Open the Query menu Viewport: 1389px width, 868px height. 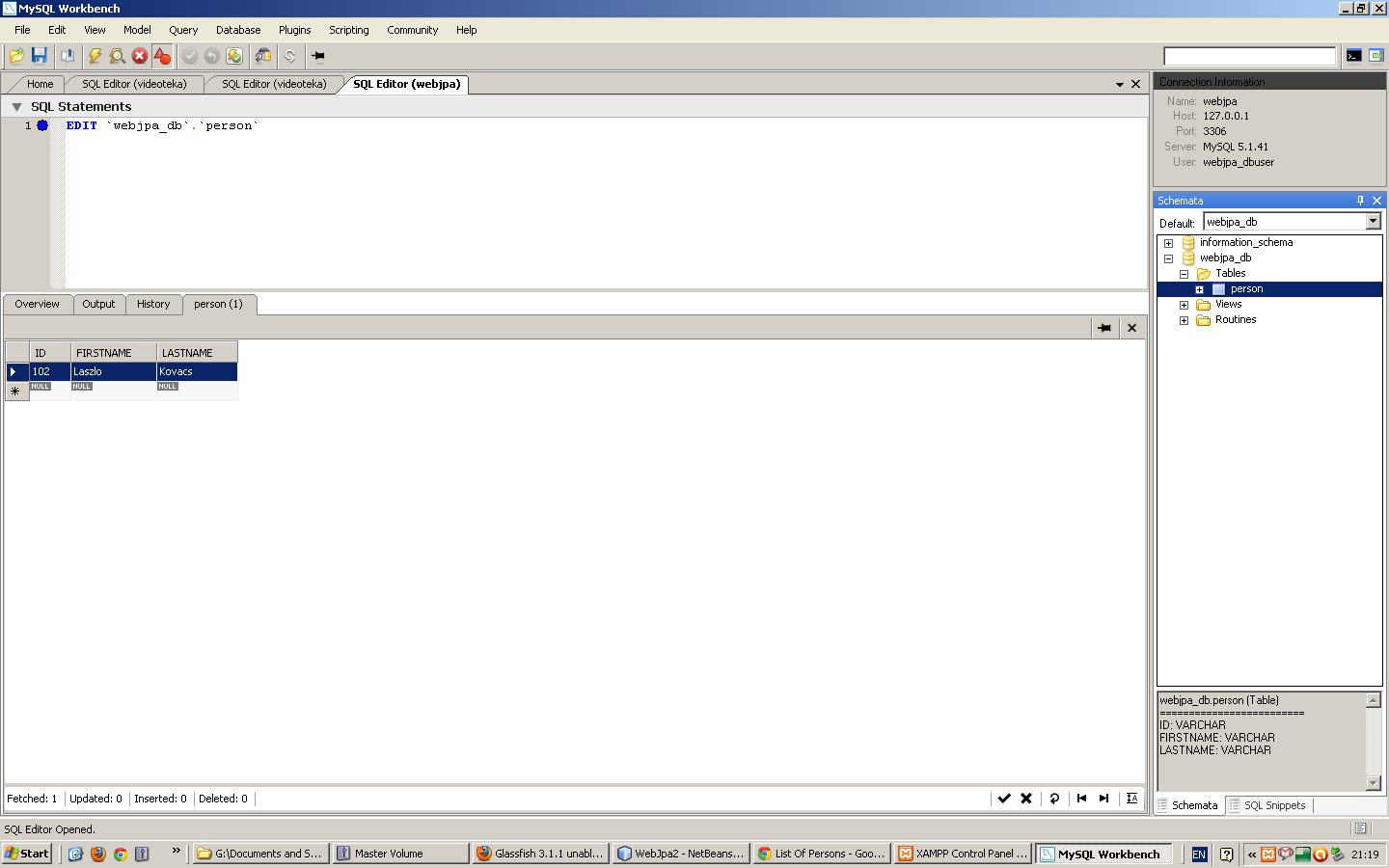point(183,30)
